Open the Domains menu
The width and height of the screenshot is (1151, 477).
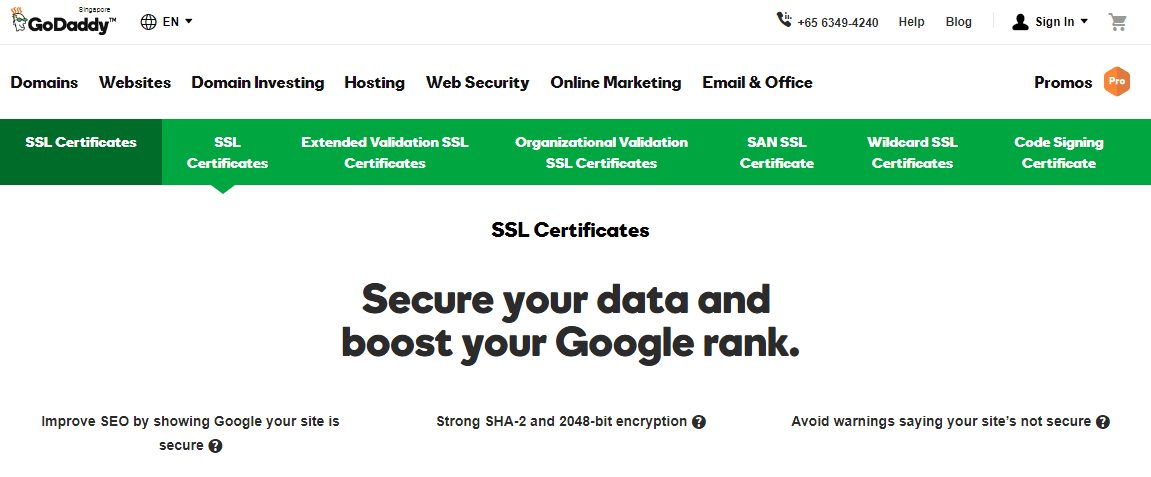coord(44,83)
